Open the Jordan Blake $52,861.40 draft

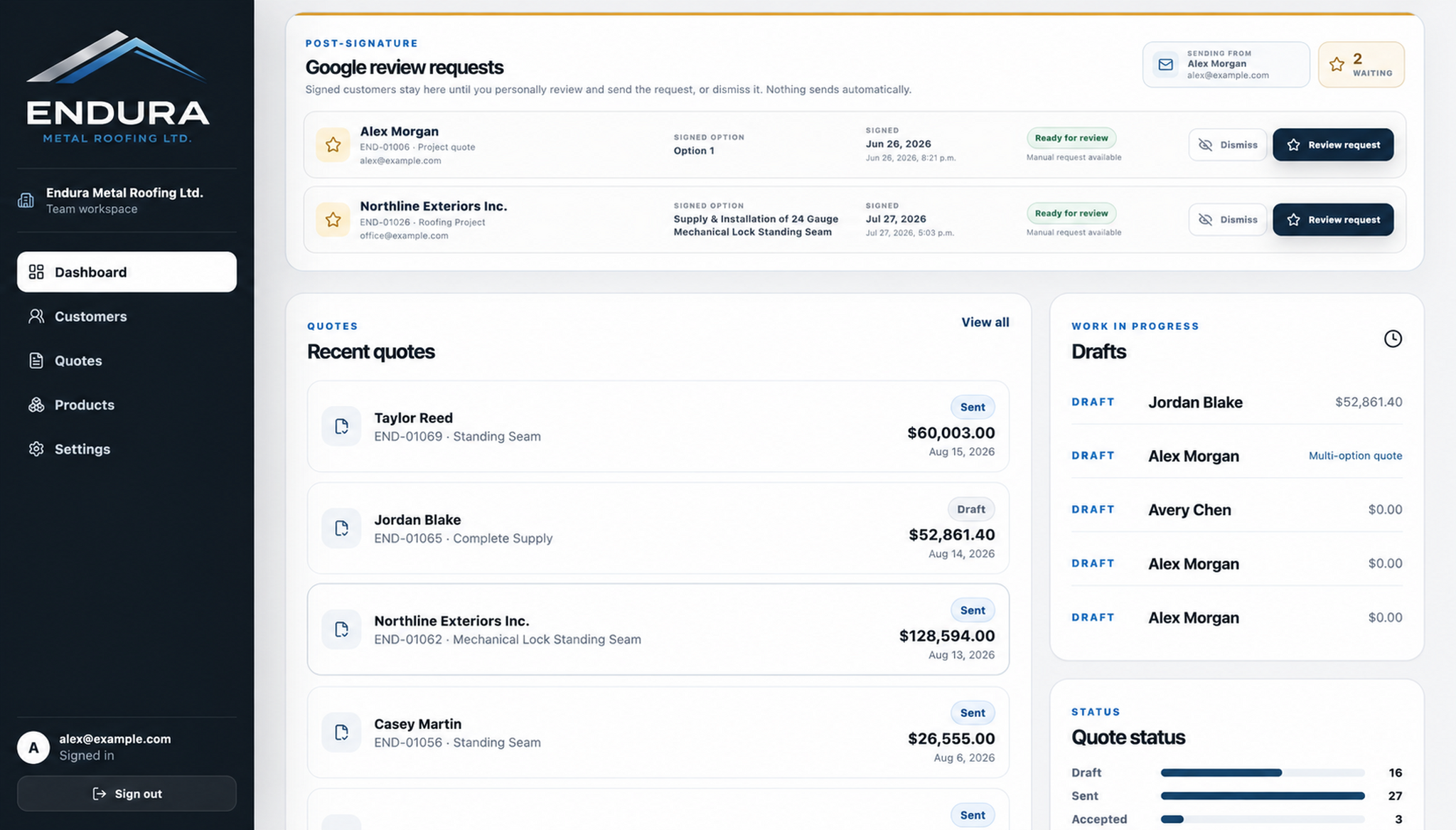click(x=1237, y=402)
